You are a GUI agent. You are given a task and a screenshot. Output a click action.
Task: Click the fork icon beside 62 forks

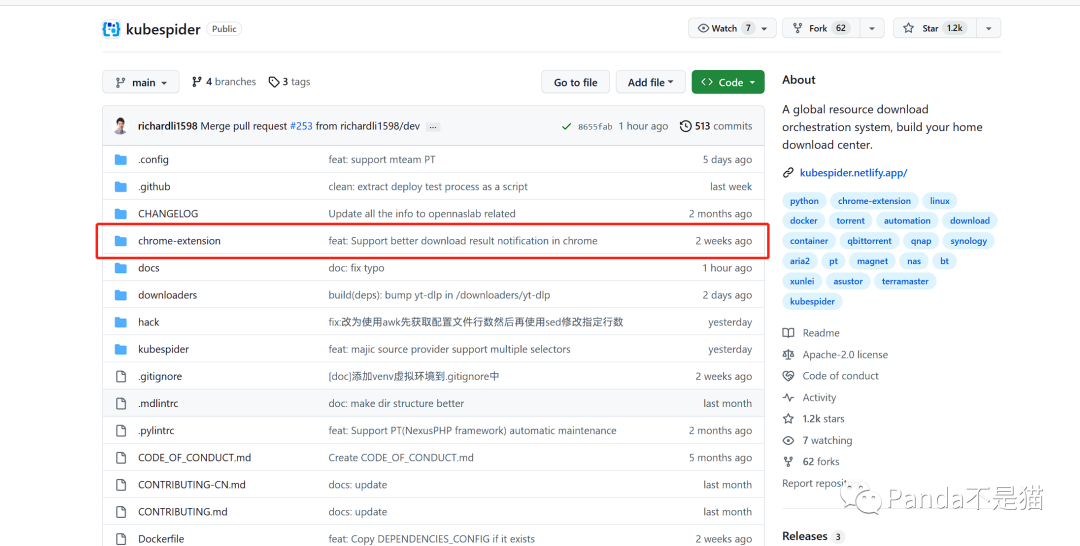(789, 462)
